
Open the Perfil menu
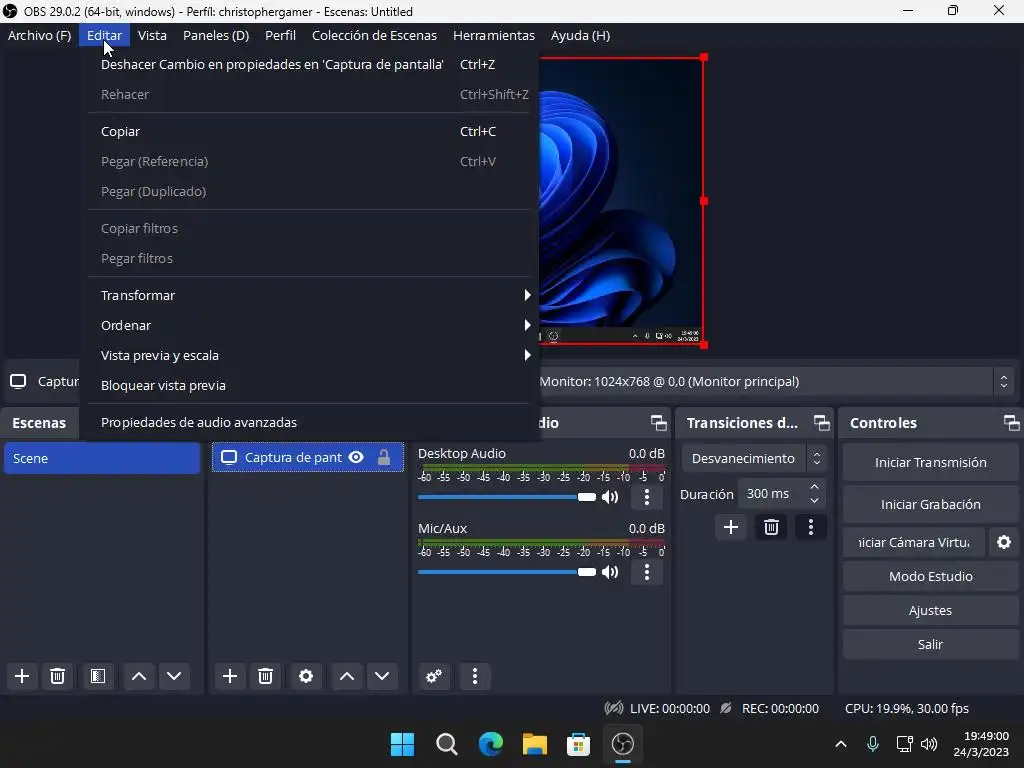coord(280,35)
